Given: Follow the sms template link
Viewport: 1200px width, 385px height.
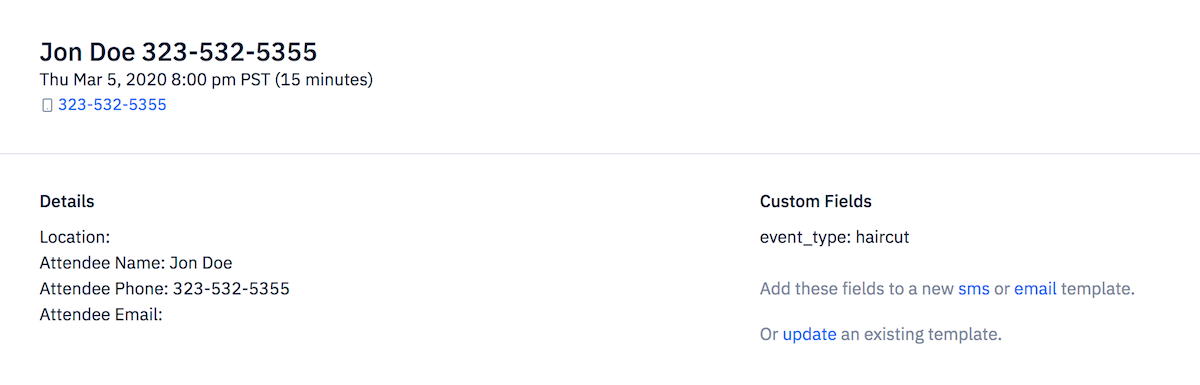Looking at the screenshot, I should click(974, 289).
